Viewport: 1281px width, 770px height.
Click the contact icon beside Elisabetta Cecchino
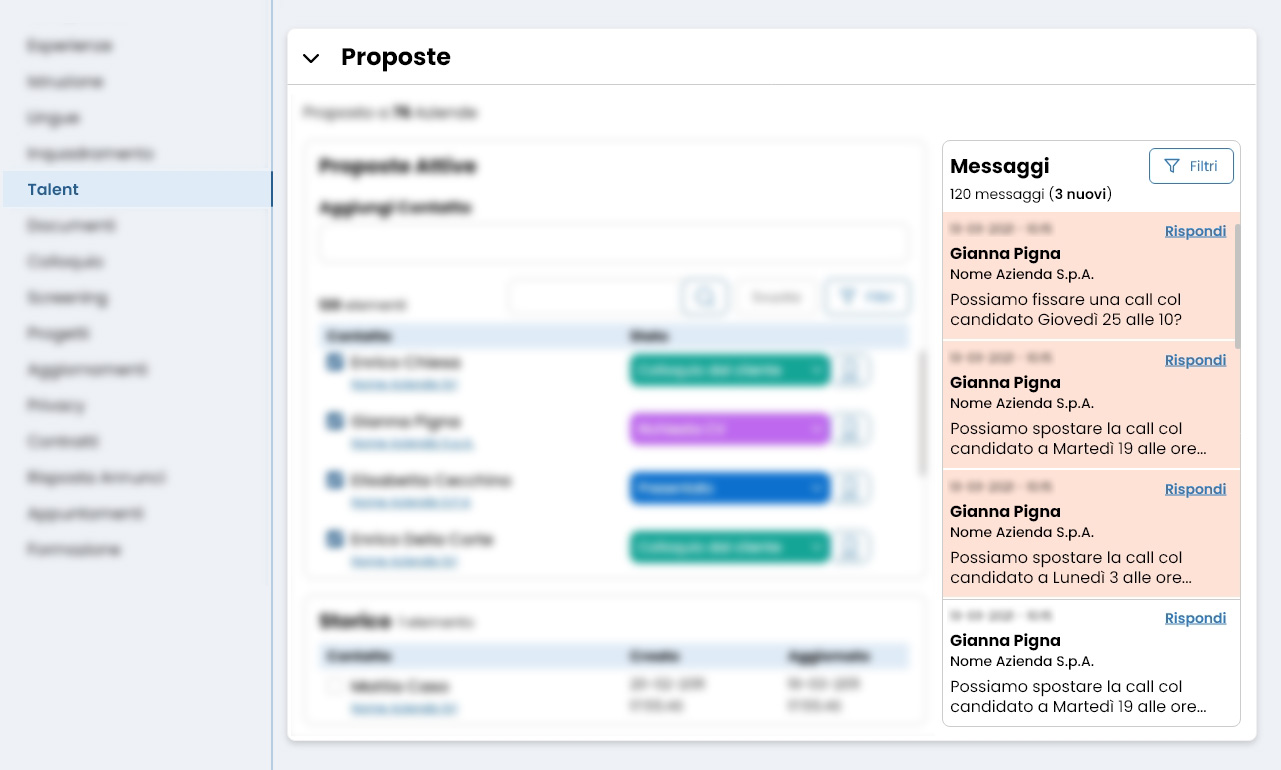click(335, 481)
